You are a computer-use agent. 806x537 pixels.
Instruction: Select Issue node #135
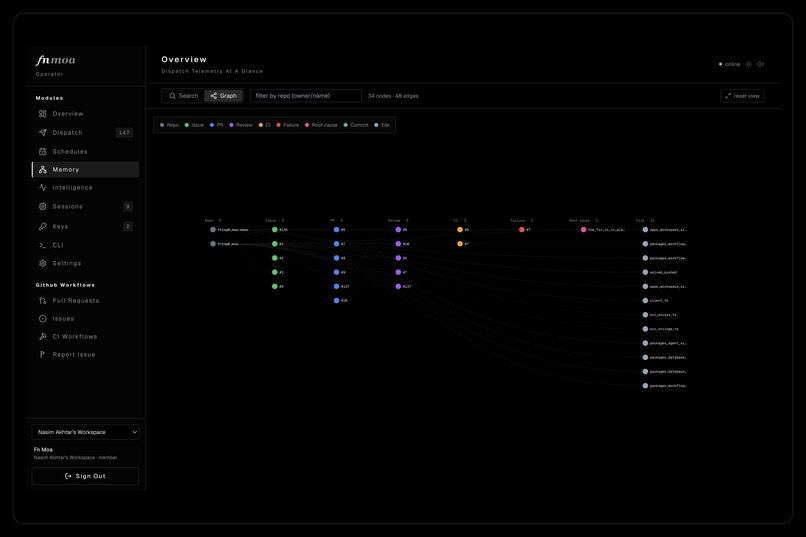(x=274, y=230)
